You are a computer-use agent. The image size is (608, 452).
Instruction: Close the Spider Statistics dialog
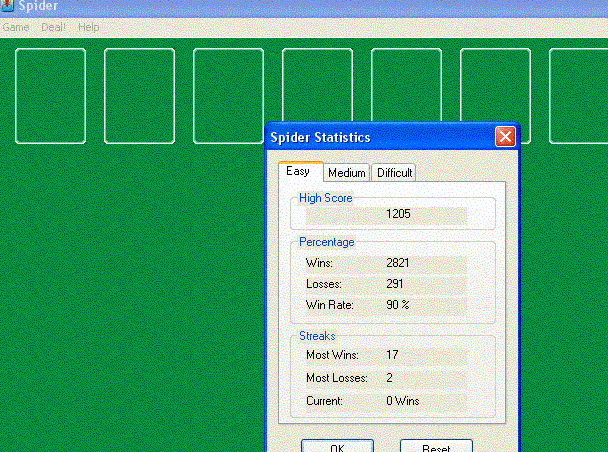point(505,137)
